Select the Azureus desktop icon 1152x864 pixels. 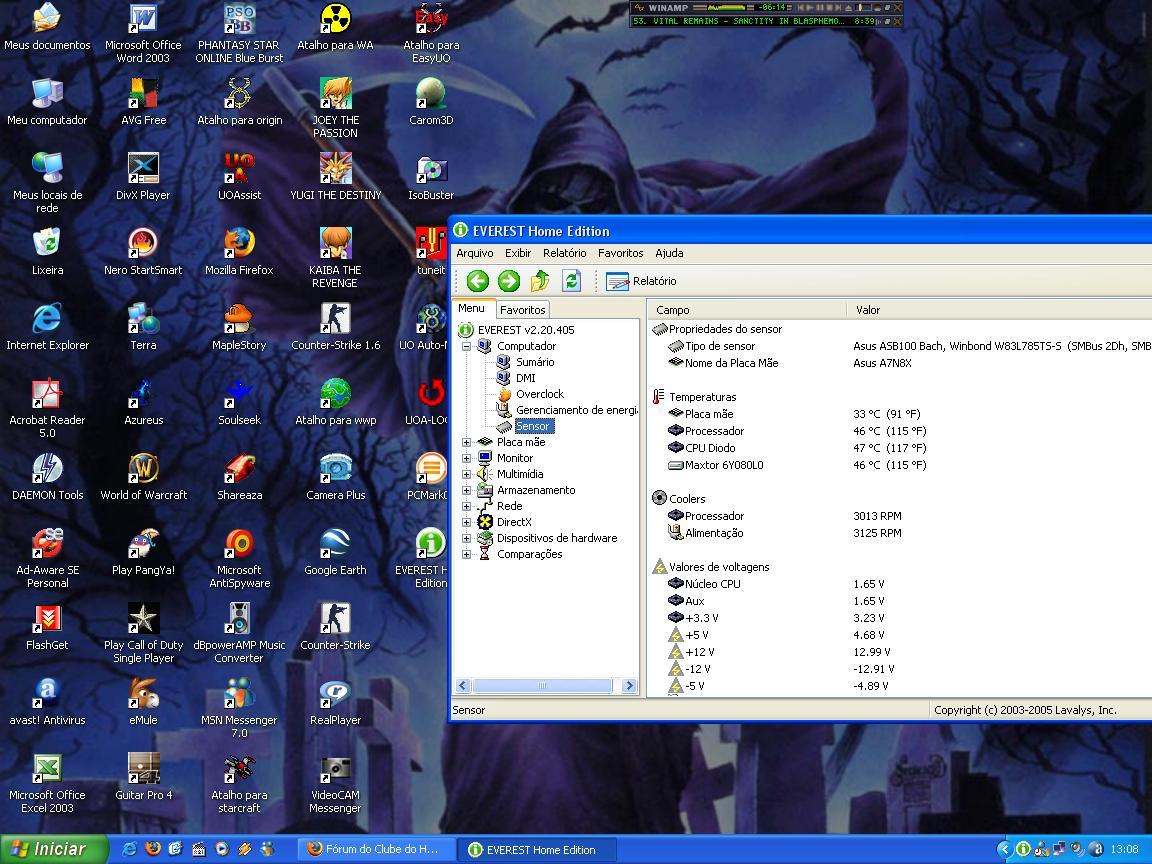(143, 401)
